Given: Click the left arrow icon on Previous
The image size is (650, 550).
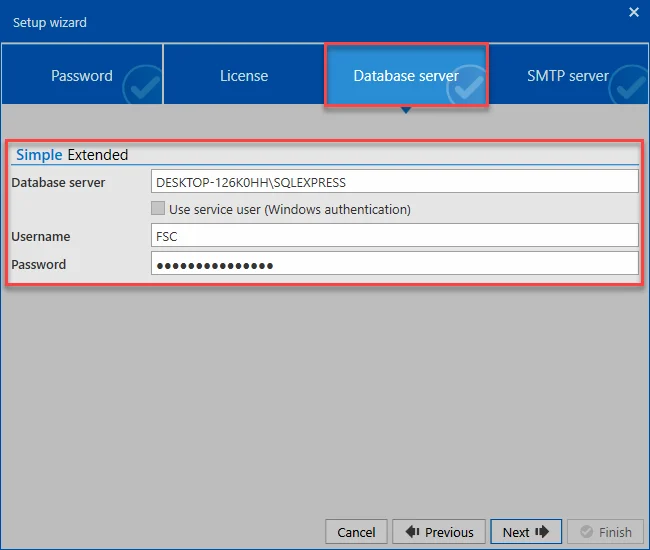Looking at the screenshot, I should (x=412, y=531).
